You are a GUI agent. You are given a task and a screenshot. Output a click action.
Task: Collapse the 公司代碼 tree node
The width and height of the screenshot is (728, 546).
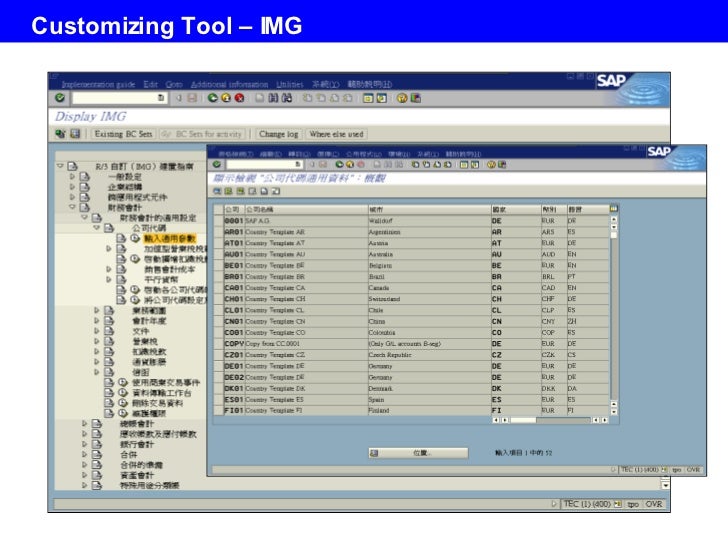pos(97,228)
